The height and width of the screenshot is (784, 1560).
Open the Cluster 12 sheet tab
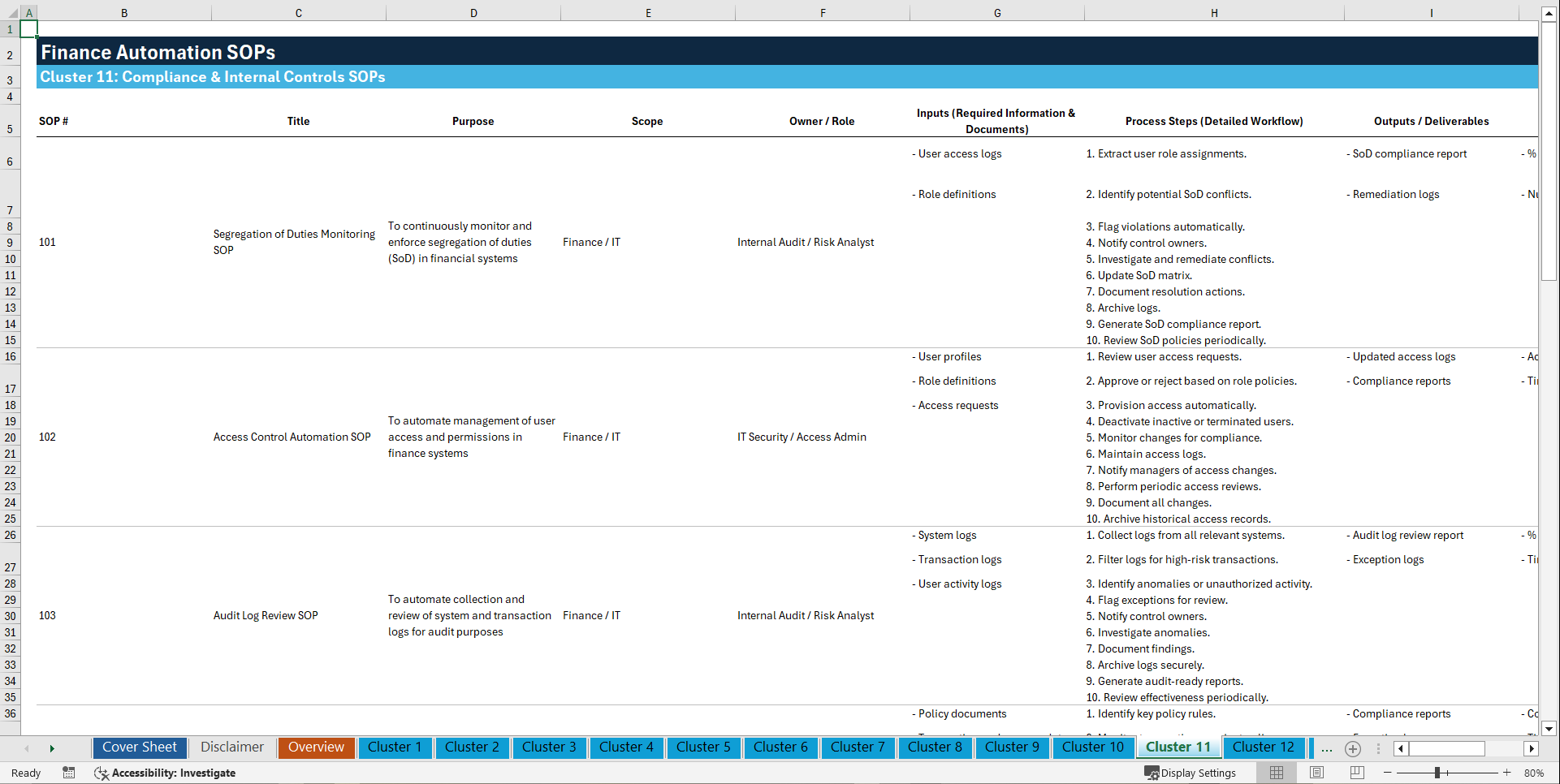[x=1264, y=747]
